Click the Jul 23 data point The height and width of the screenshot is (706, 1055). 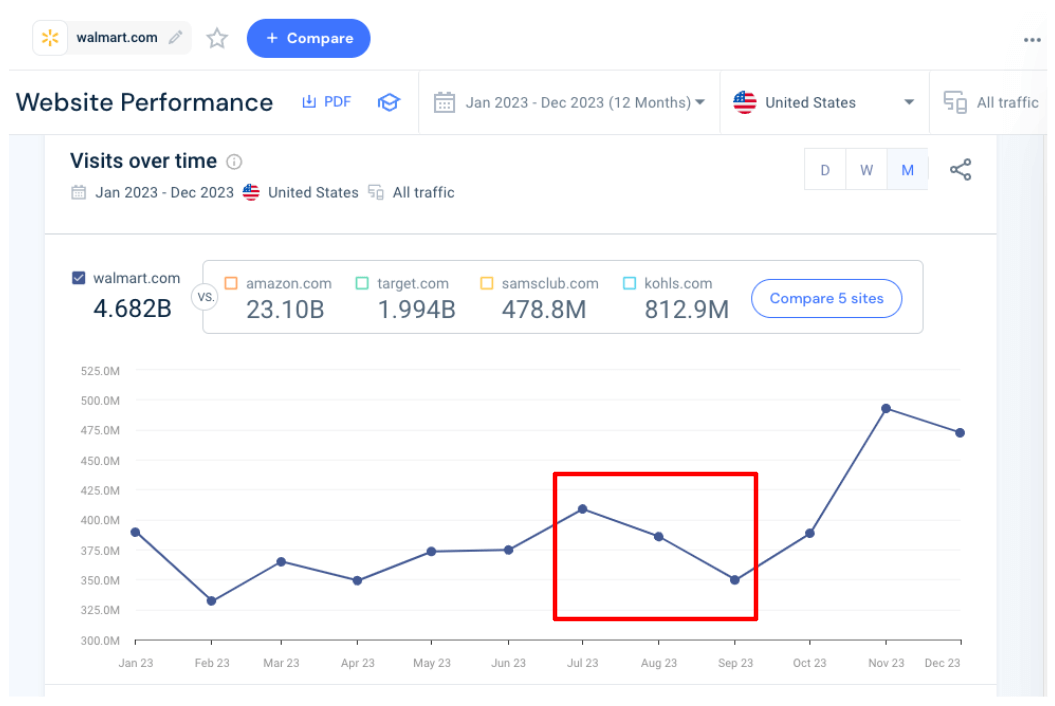pyautogui.click(x=583, y=509)
